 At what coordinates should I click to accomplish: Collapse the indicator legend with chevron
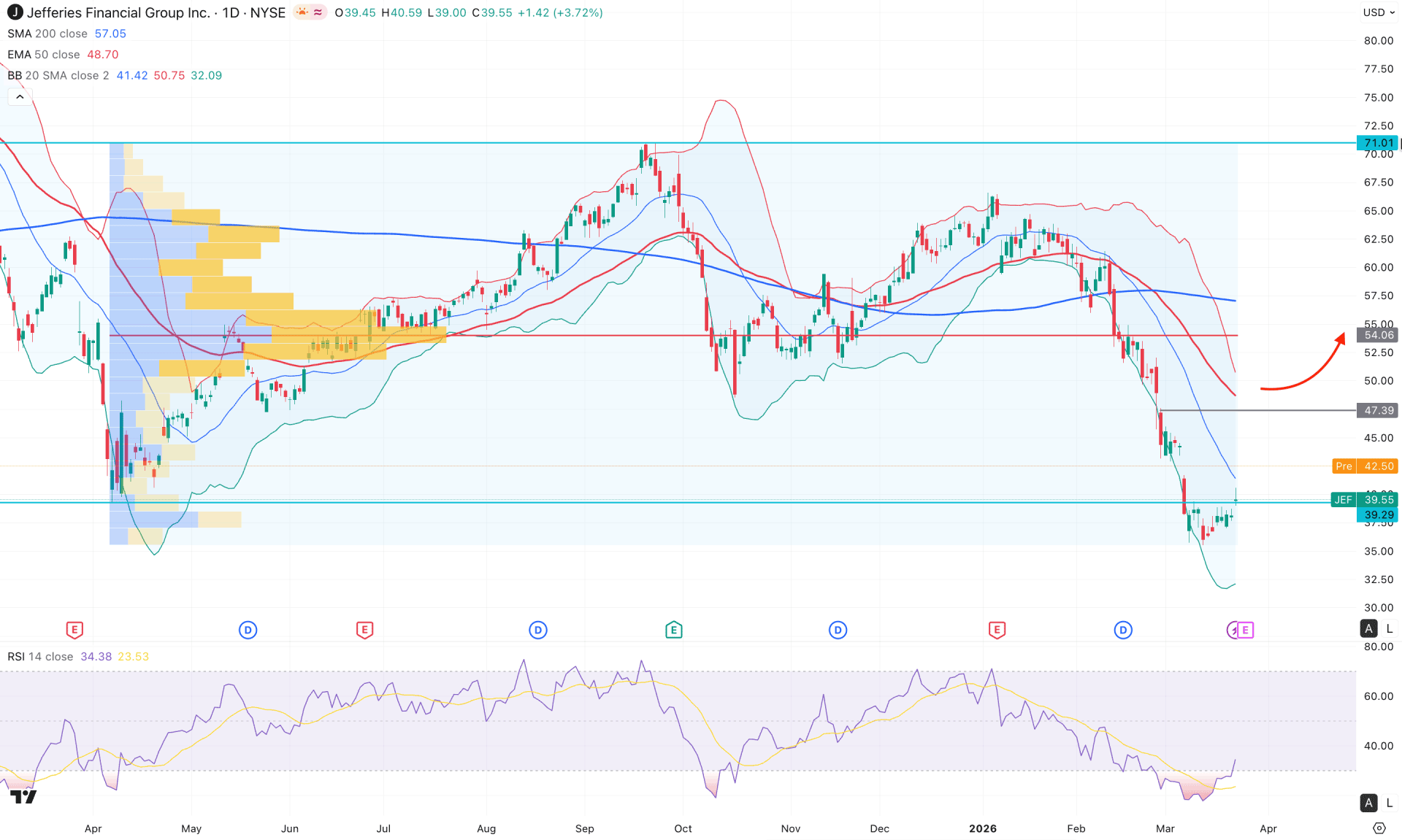click(20, 96)
